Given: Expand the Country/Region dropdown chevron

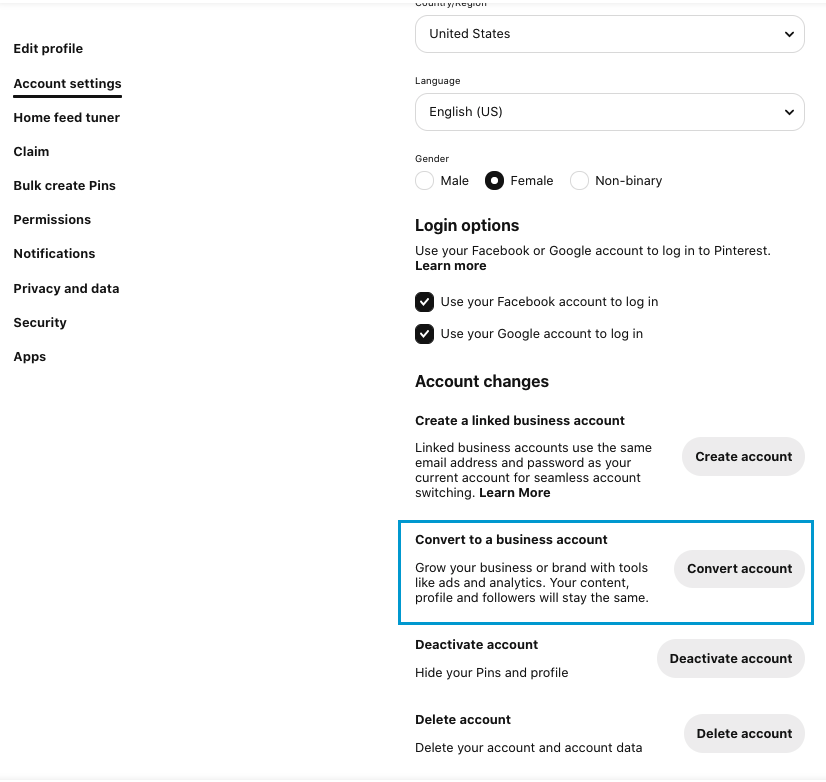Looking at the screenshot, I should (789, 34).
